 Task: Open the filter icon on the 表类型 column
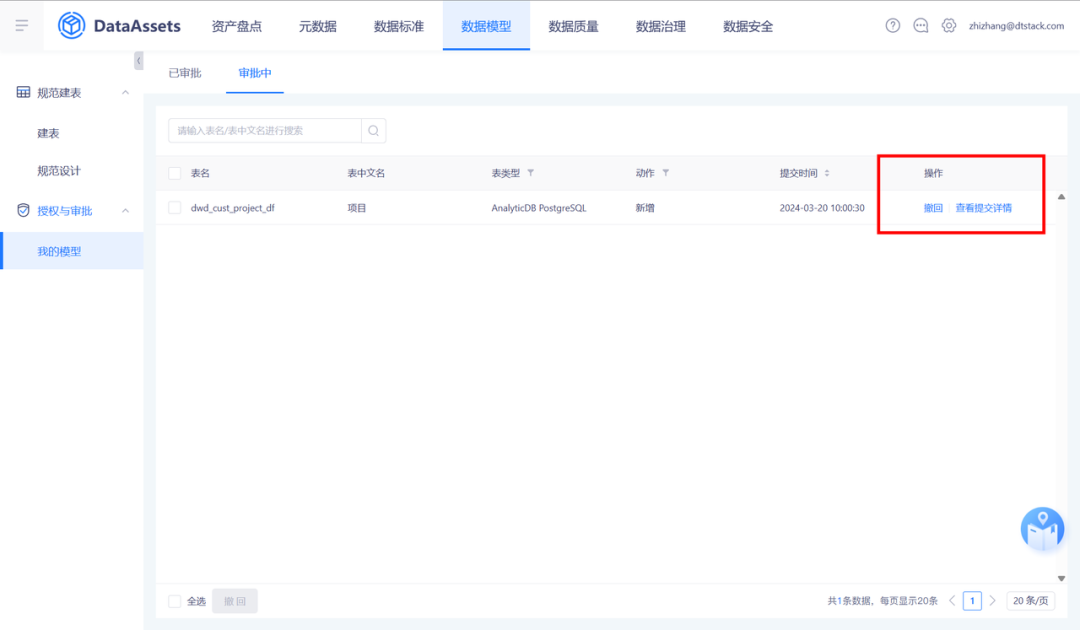[x=530, y=172]
